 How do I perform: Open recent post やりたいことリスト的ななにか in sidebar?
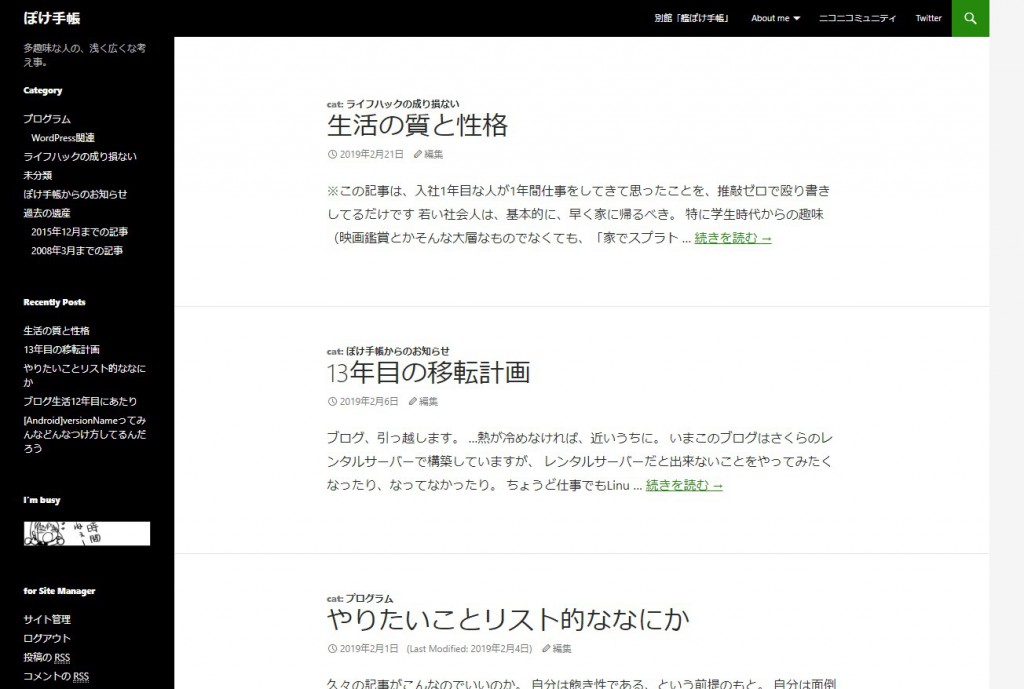coord(85,376)
